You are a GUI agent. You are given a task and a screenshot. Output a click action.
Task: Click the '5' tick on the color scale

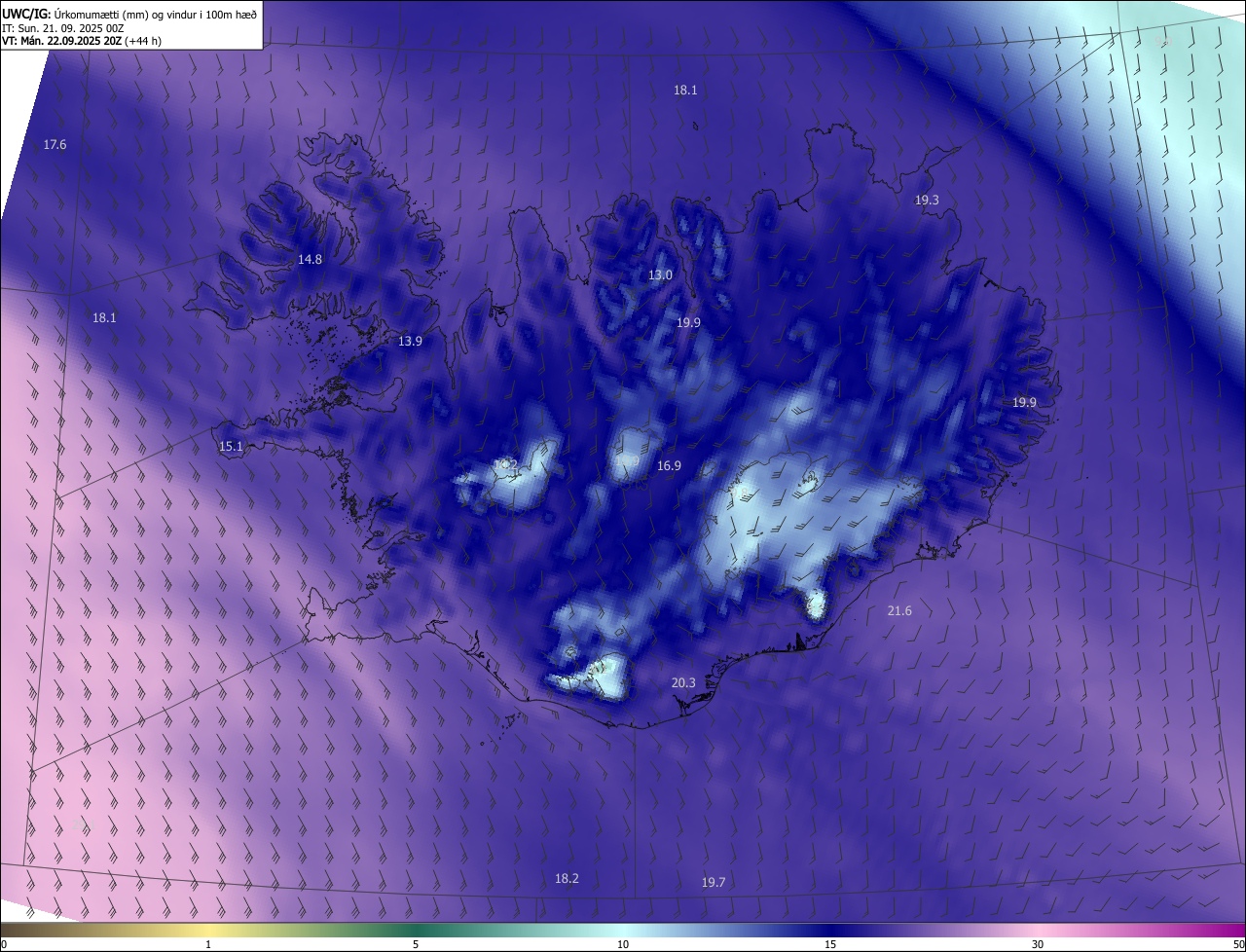(x=416, y=944)
